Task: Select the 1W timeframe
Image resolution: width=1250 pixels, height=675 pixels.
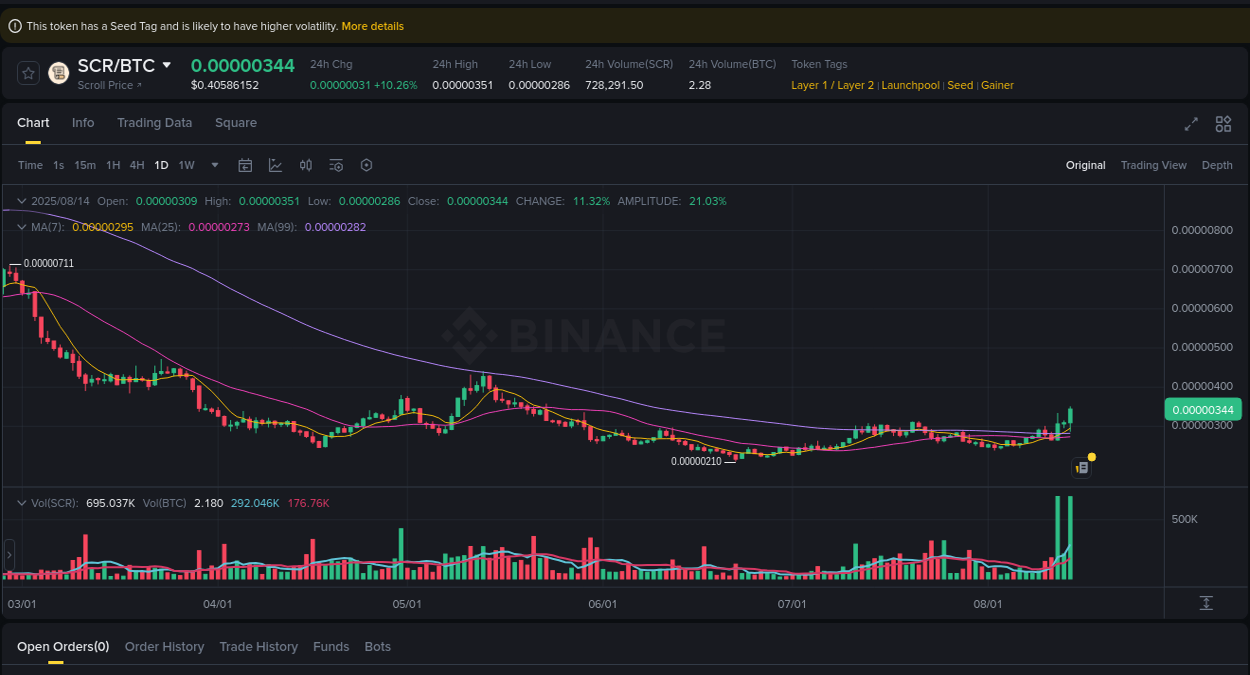Action: coord(186,165)
